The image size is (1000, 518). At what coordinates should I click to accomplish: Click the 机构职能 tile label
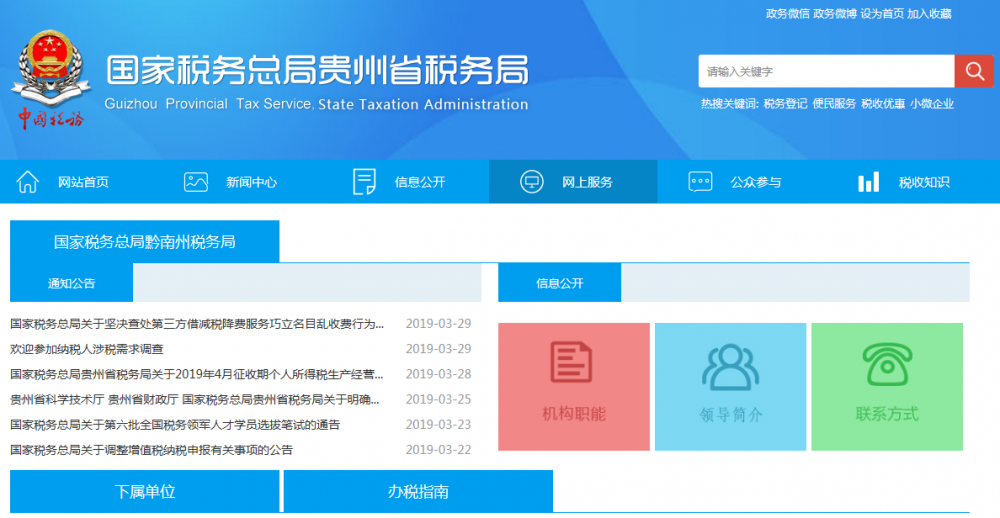(574, 414)
